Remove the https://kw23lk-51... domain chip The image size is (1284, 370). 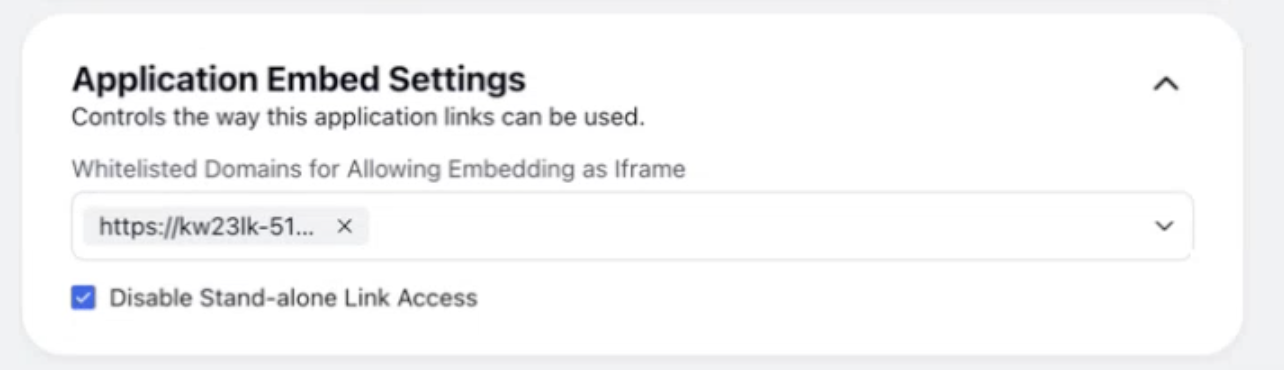click(345, 227)
